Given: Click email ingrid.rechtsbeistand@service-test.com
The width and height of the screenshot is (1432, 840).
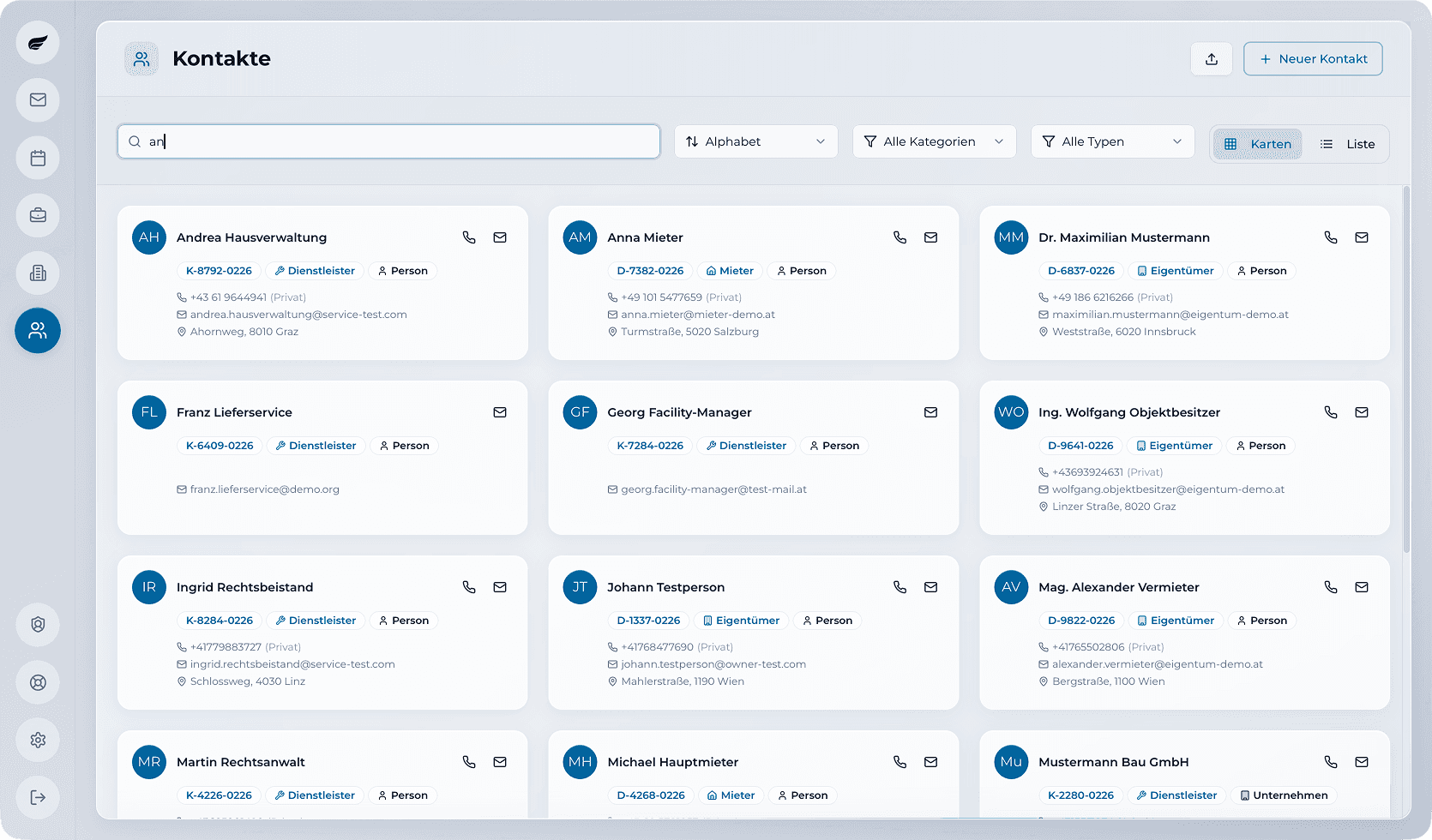Looking at the screenshot, I should click(292, 664).
